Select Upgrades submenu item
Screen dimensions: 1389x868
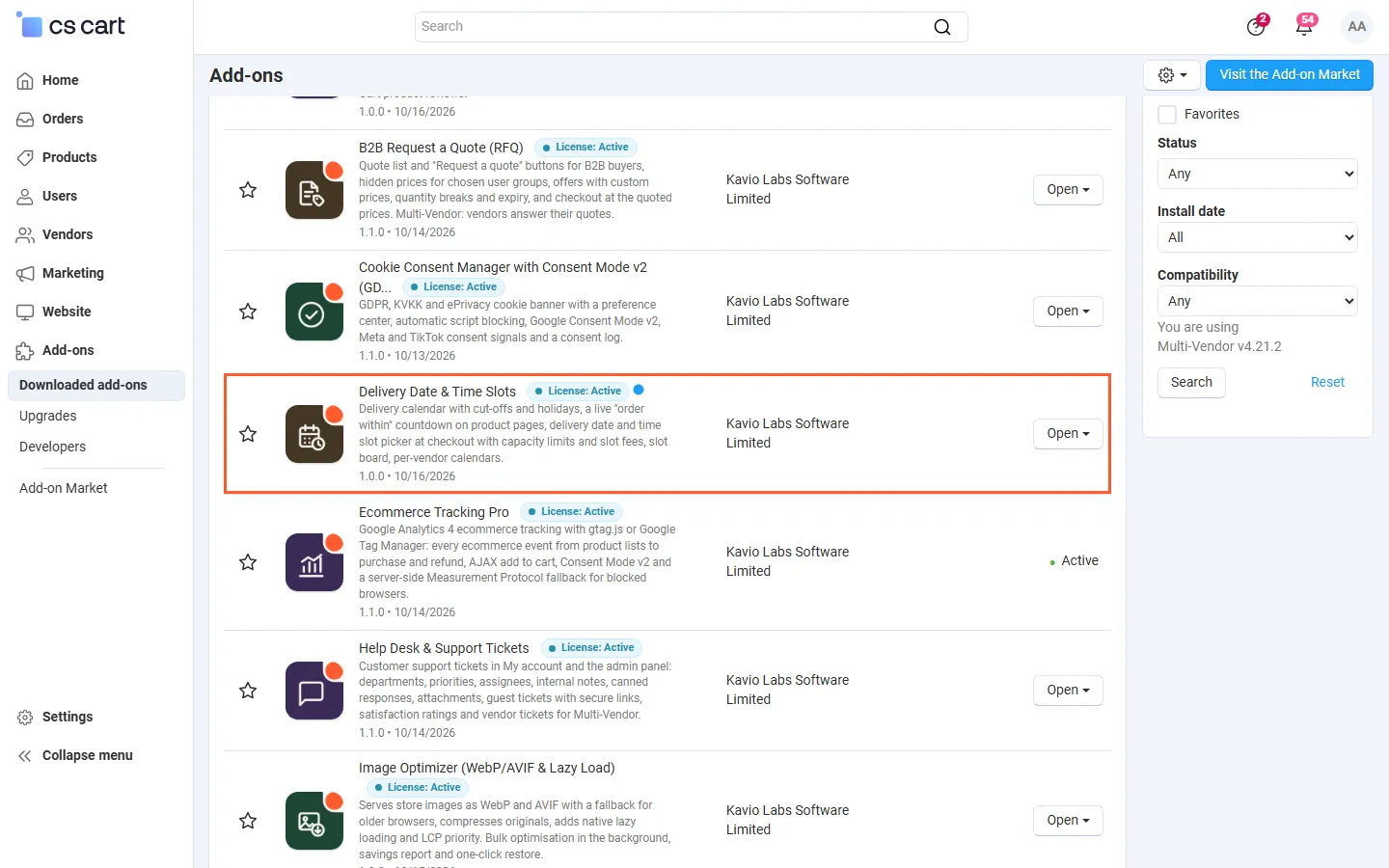[x=48, y=416]
